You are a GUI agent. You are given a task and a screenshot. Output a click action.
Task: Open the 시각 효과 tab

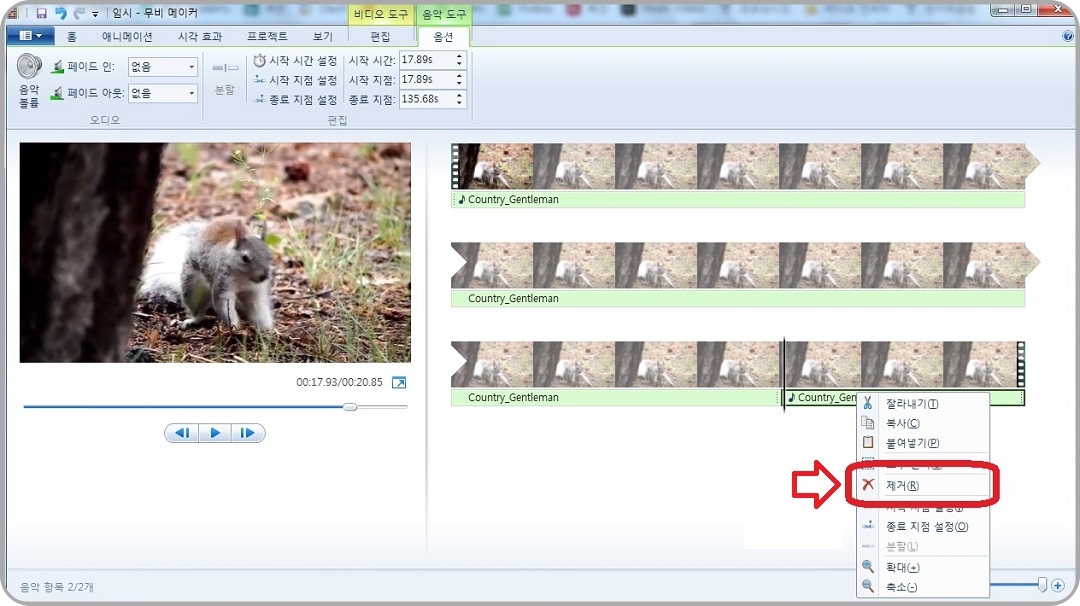[x=200, y=36]
